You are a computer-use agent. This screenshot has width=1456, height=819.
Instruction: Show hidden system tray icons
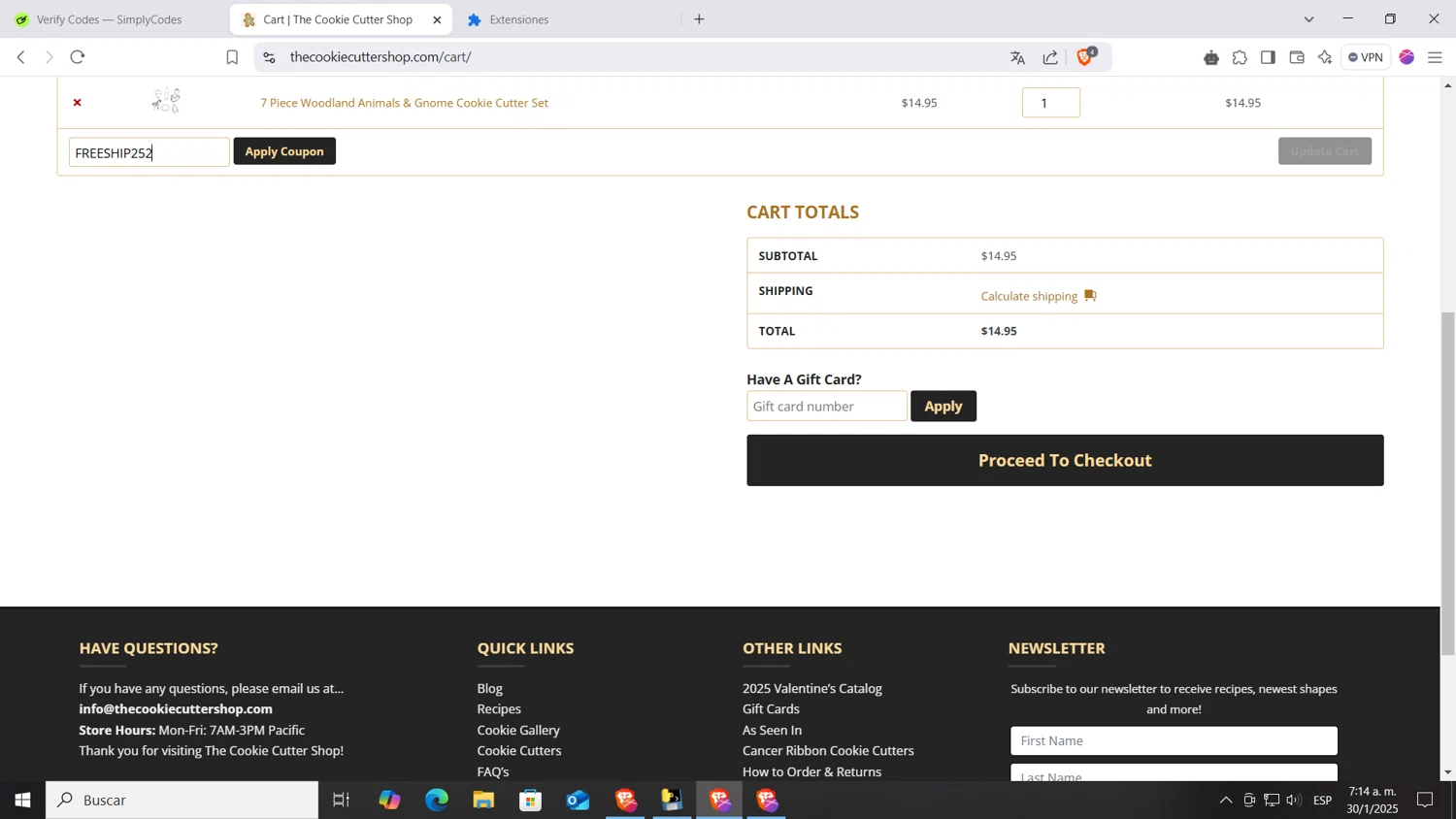coord(1225,800)
